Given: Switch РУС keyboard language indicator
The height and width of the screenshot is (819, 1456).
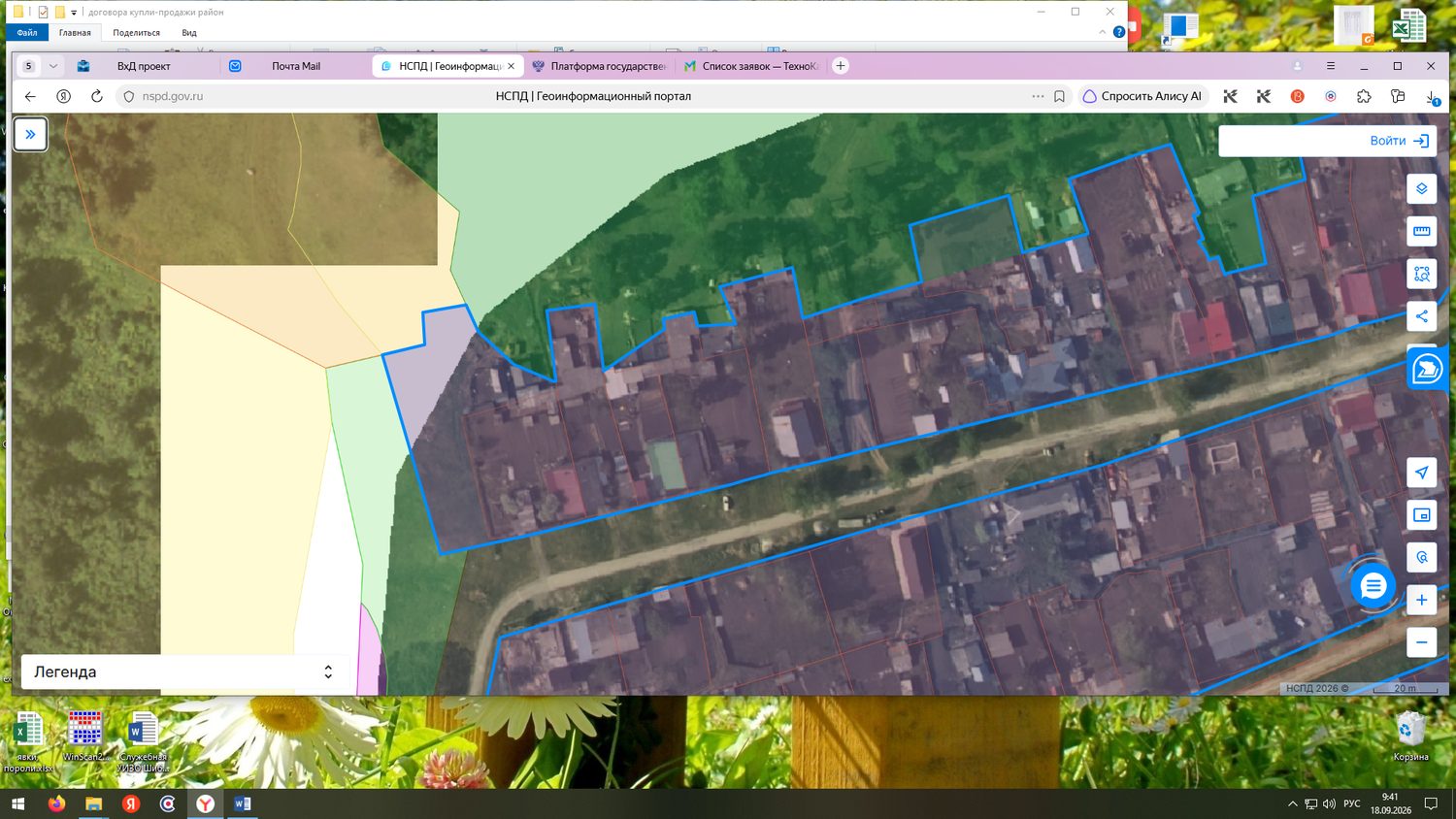Looking at the screenshot, I should coord(1351,803).
